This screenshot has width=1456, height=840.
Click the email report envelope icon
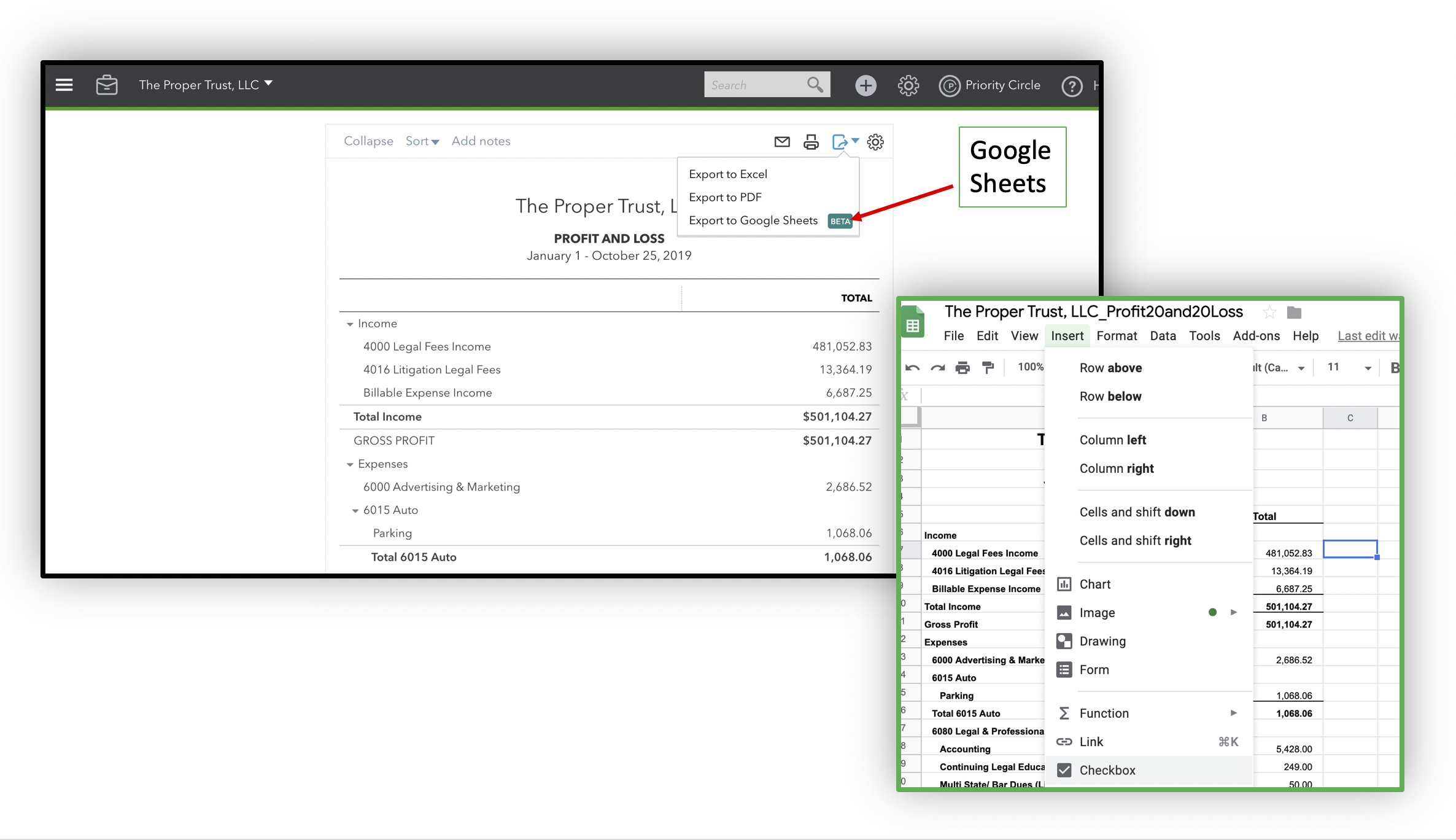[781, 142]
